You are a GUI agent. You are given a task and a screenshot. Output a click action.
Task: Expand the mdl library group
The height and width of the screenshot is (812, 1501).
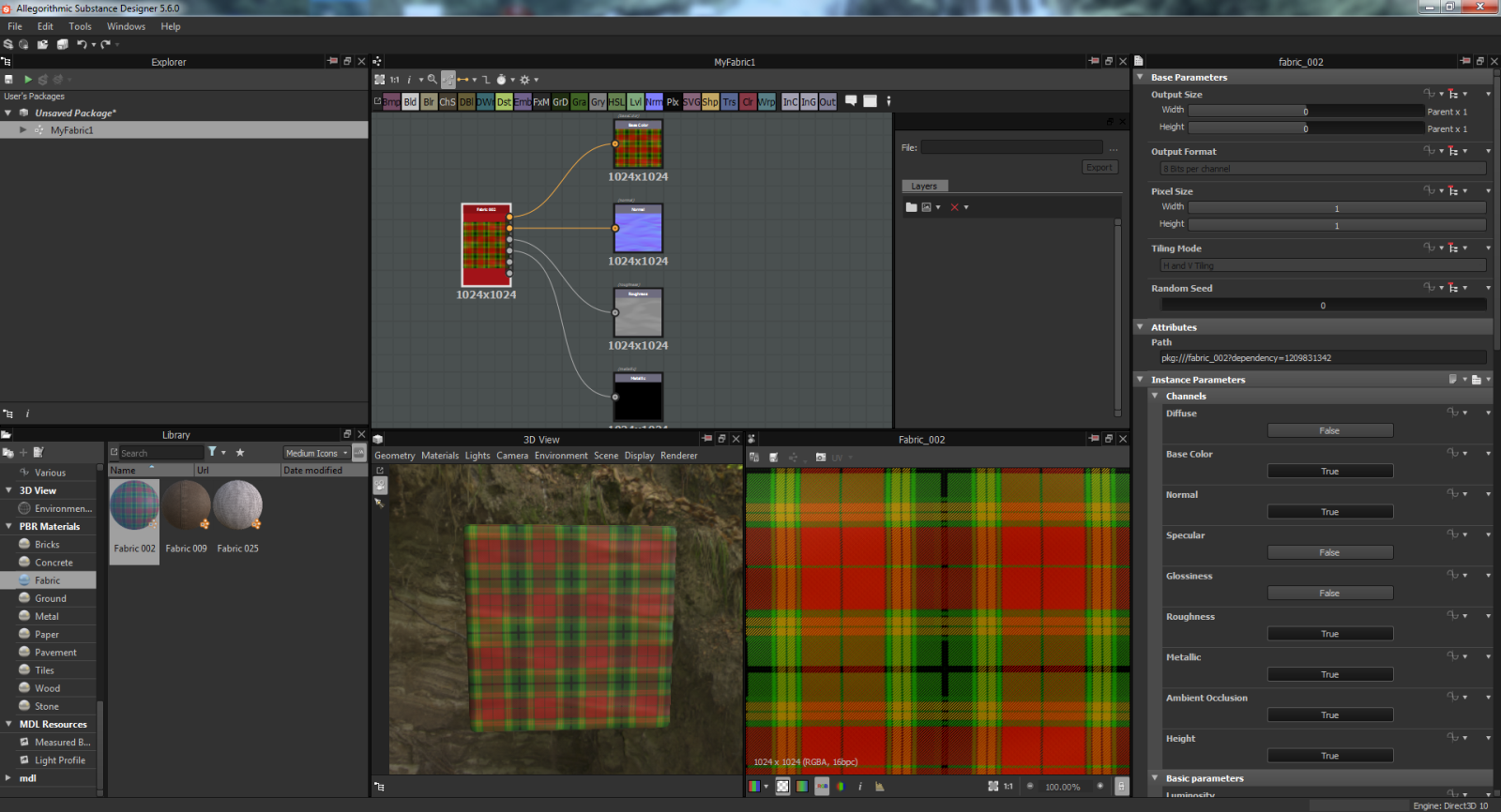point(8,777)
